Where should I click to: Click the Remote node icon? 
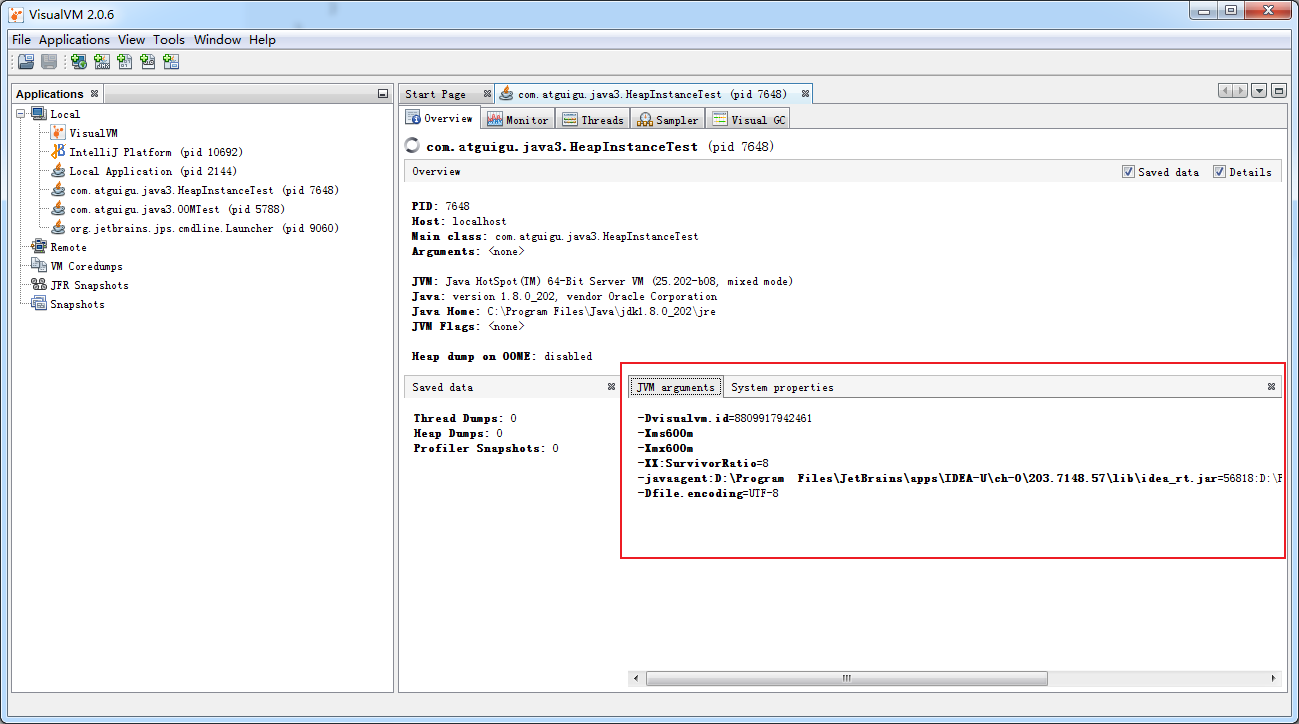(39, 247)
